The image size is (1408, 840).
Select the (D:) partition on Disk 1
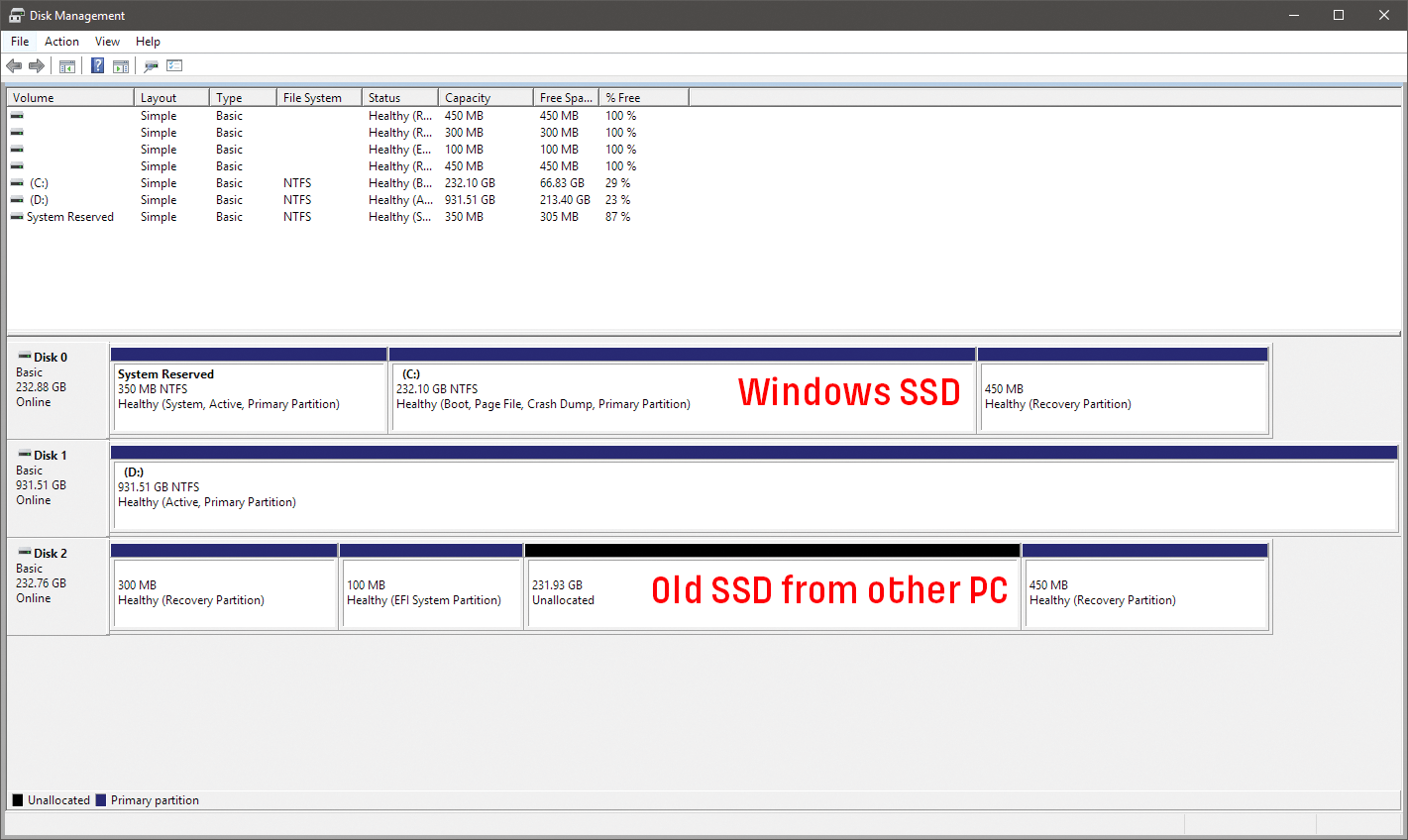click(595, 490)
